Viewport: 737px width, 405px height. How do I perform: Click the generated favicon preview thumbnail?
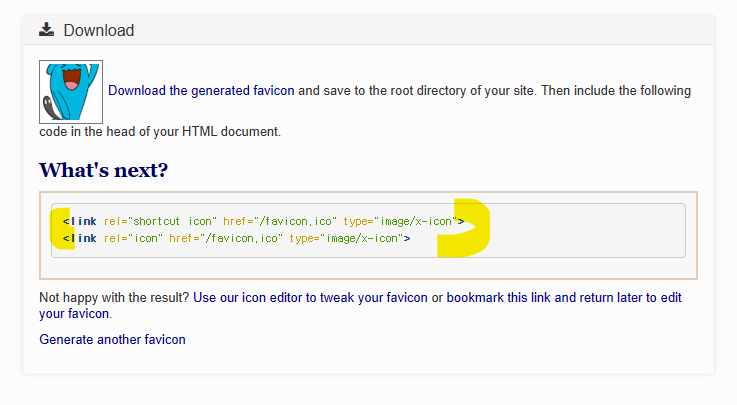tap(71, 92)
